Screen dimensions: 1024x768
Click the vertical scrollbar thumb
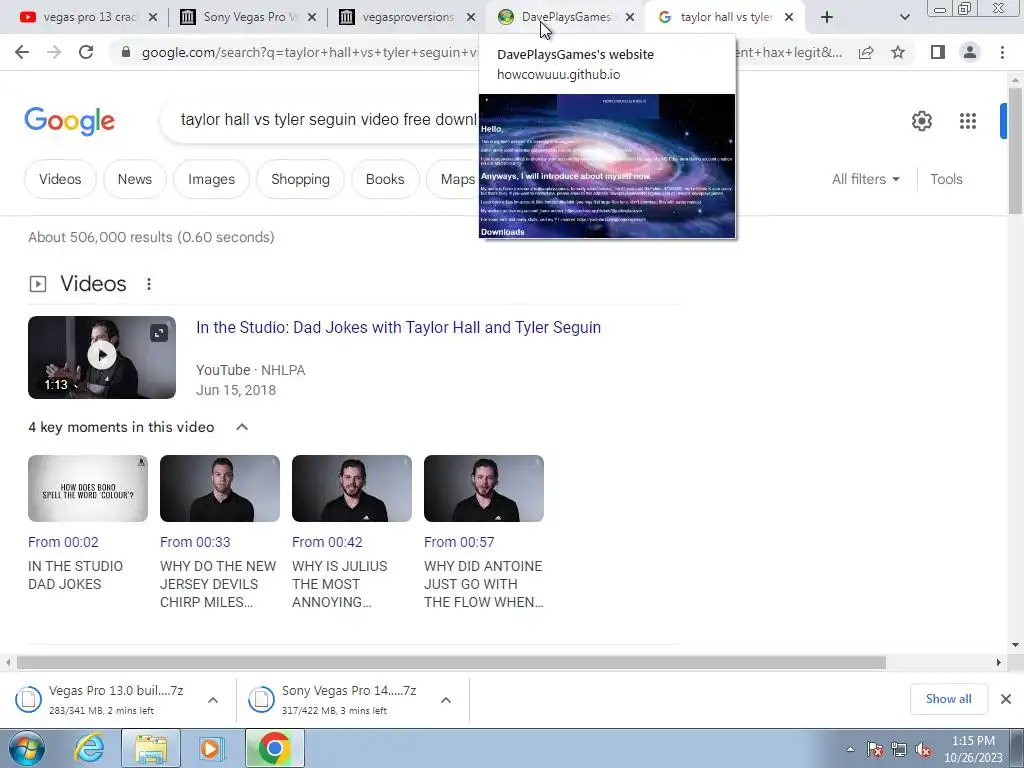pos(1015,149)
